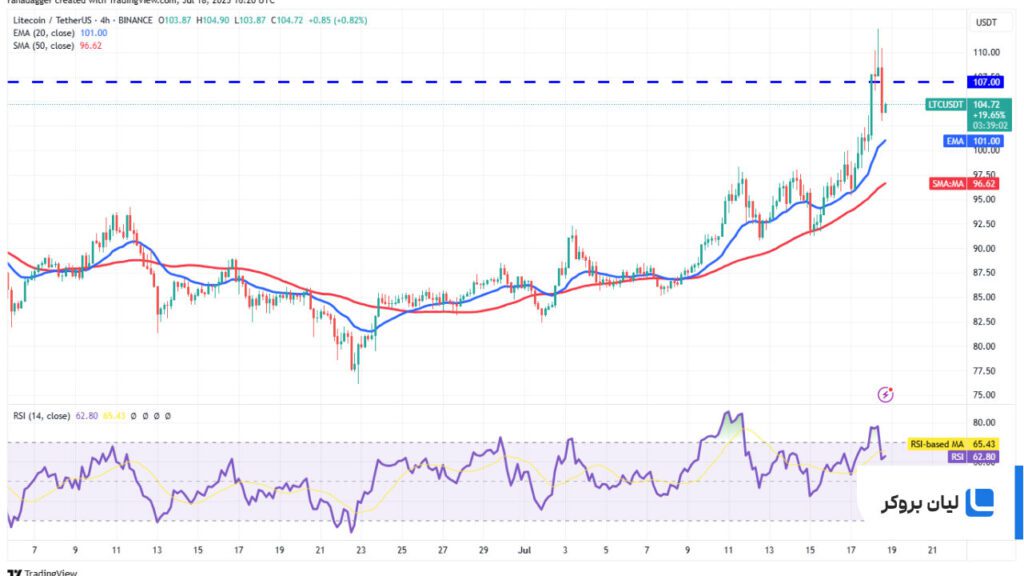Click the 110.00 price axis label
Viewport: 1024px width, 576px height.
(x=986, y=52)
